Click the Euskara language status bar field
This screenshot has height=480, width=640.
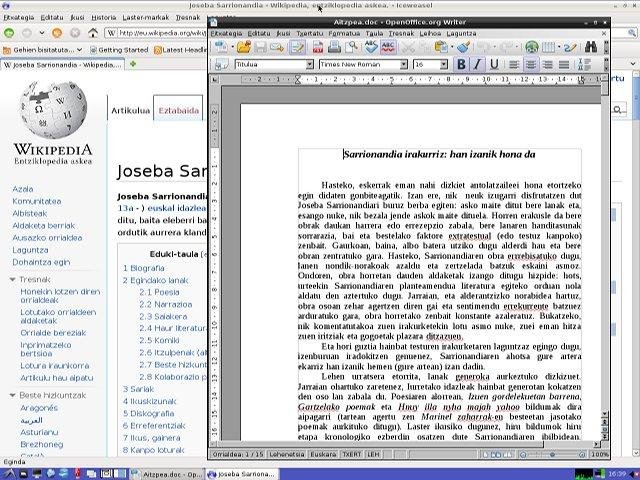[322, 454]
